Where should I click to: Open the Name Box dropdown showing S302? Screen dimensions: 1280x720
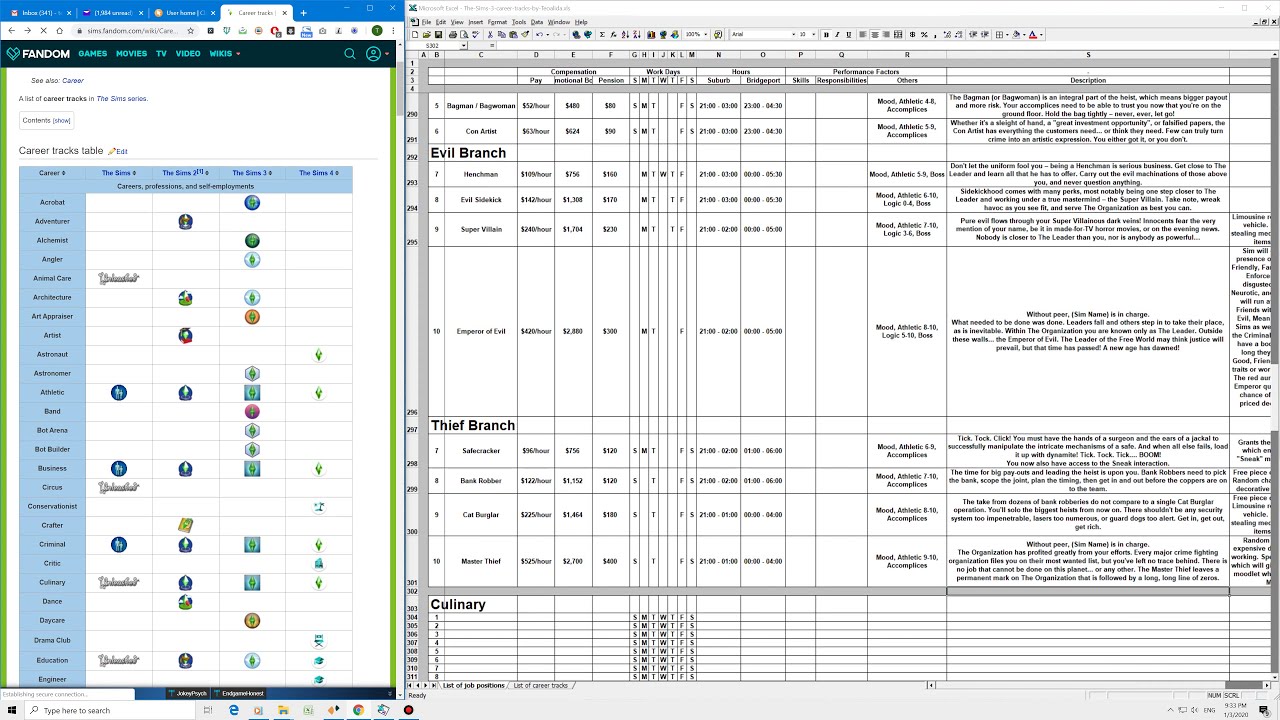pos(463,45)
